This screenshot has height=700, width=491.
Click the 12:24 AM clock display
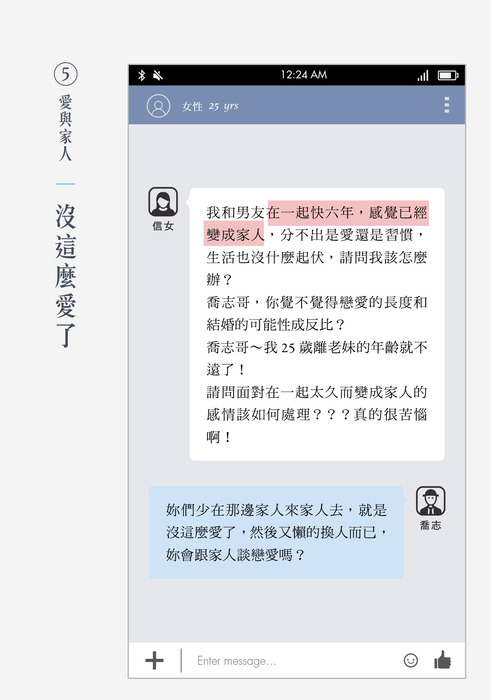click(304, 75)
